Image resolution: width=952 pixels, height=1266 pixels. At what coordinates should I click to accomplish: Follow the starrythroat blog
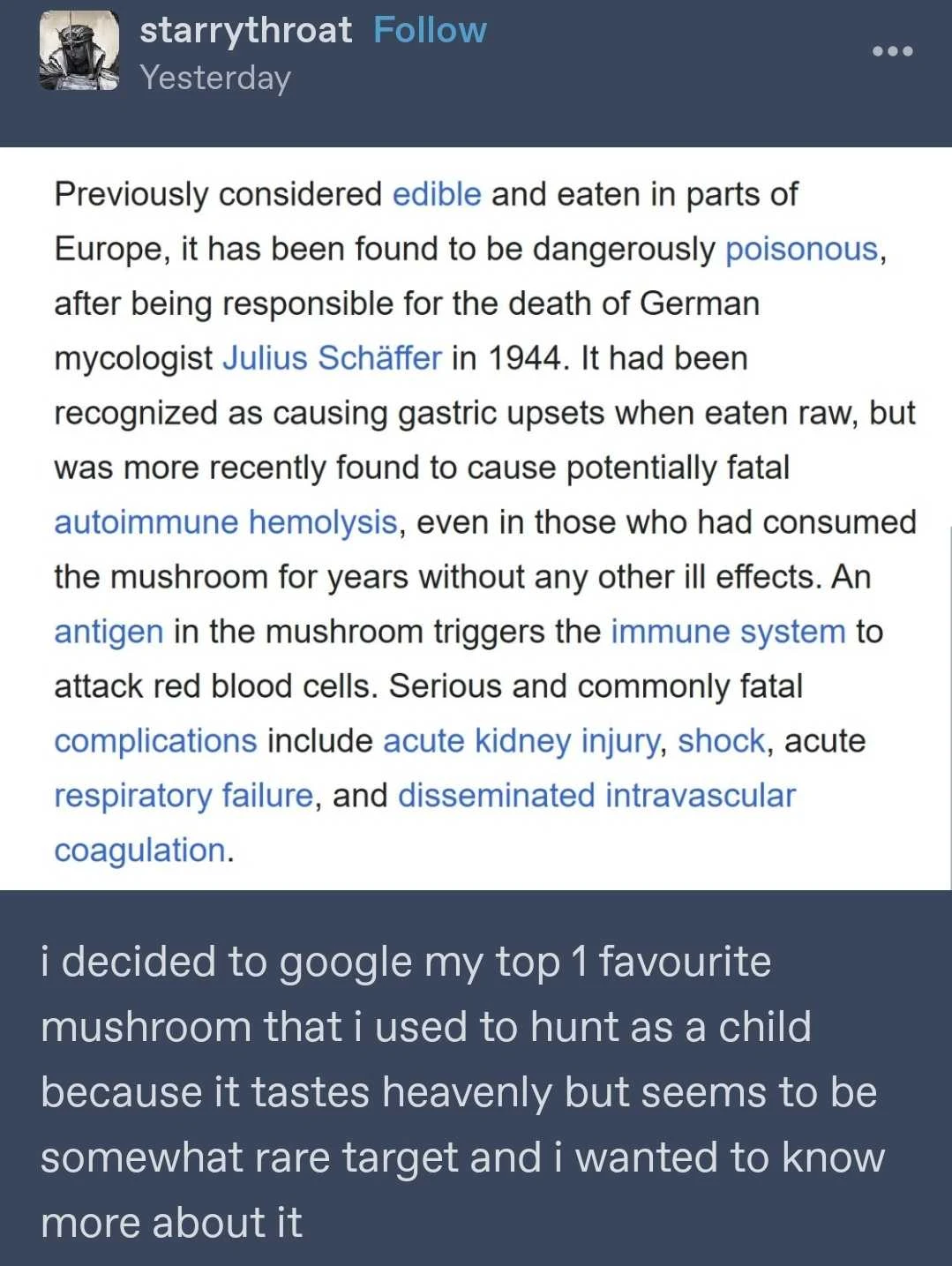tap(430, 30)
